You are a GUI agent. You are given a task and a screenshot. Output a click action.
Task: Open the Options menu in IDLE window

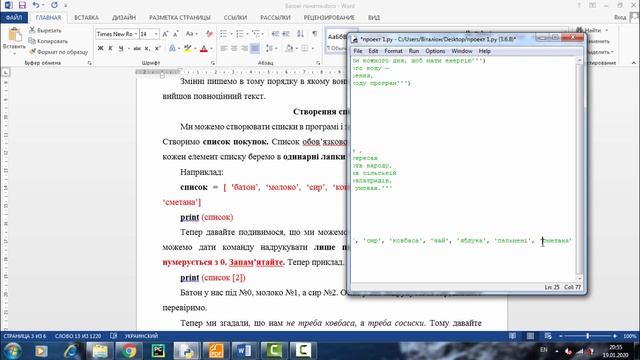(x=435, y=51)
